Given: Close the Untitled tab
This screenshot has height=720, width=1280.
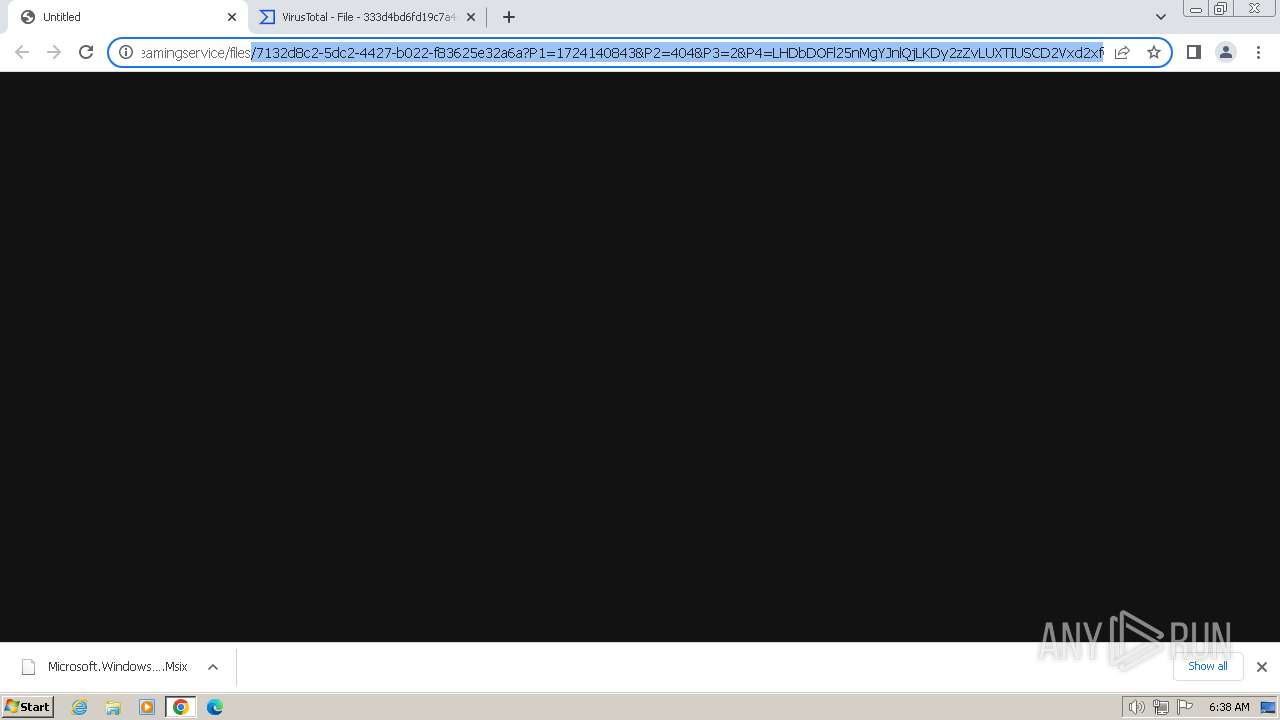Looking at the screenshot, I should tap(232, 17).
